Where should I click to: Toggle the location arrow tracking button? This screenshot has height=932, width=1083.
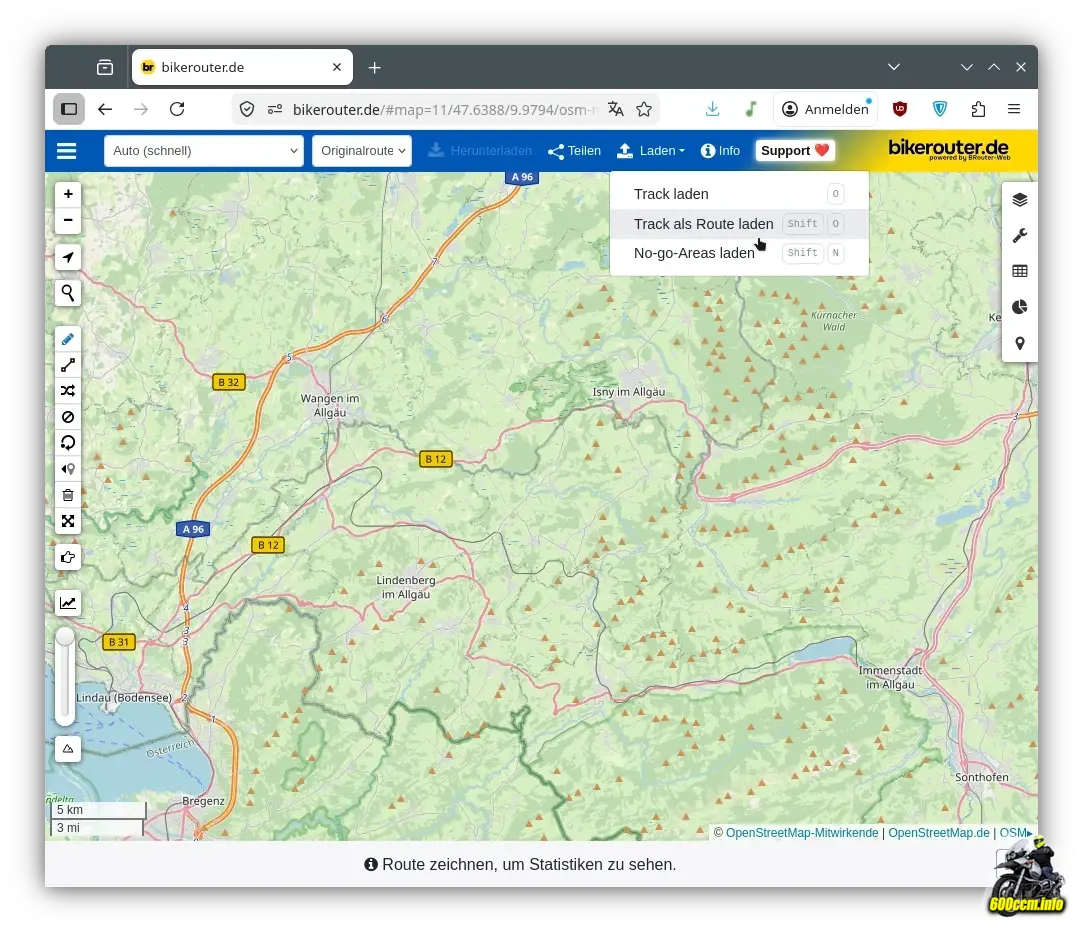pyautogui.click(x=68, y=258)
